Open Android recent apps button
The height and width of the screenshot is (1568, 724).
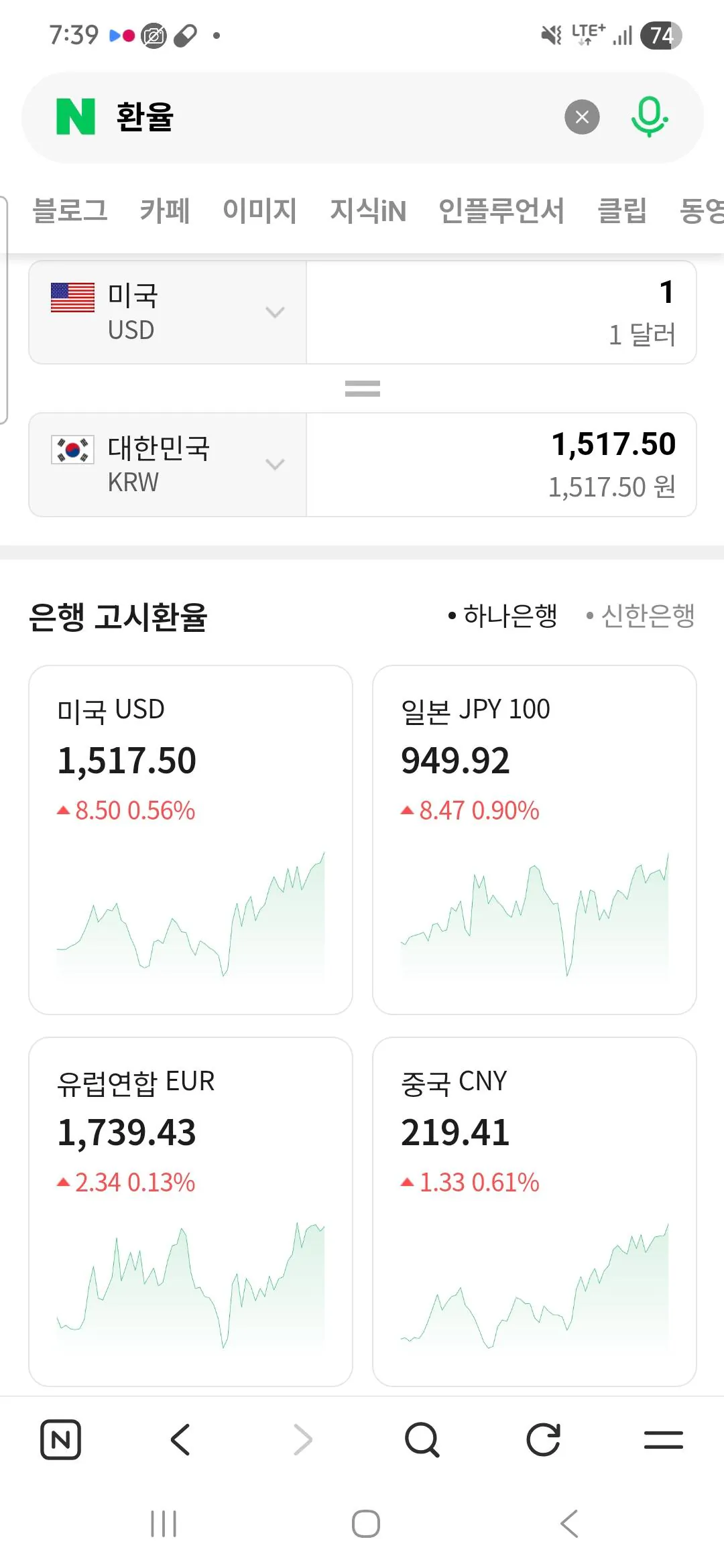click(x=164, y=1524)
